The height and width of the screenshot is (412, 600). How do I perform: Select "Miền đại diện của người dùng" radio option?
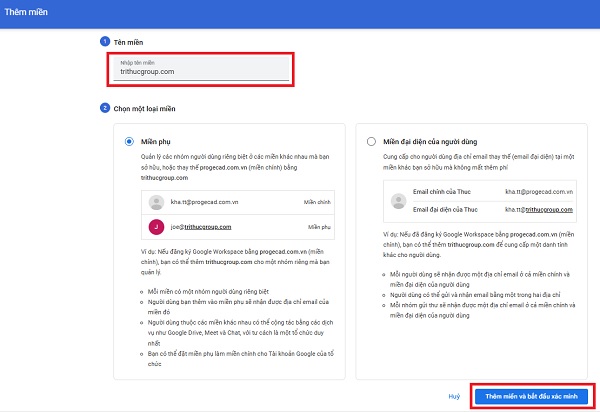[x=373, y=142]
